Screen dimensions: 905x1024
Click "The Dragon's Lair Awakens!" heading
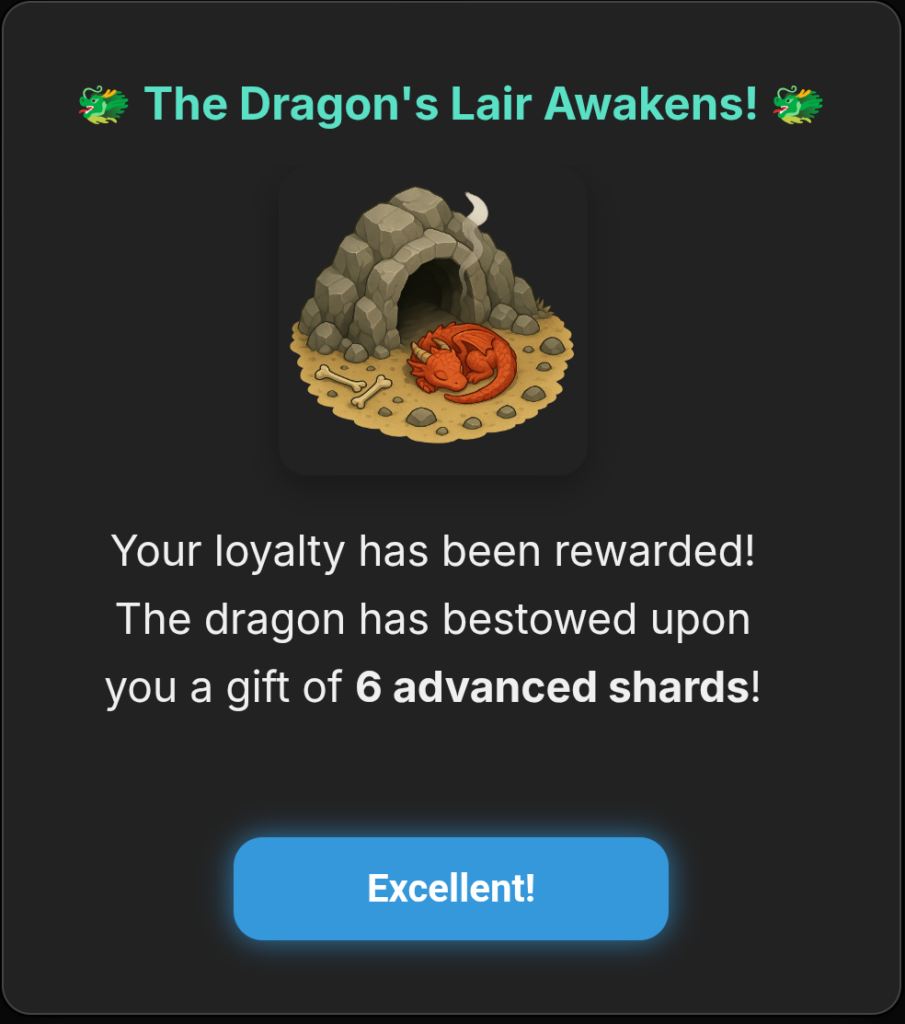pos(451,104)
